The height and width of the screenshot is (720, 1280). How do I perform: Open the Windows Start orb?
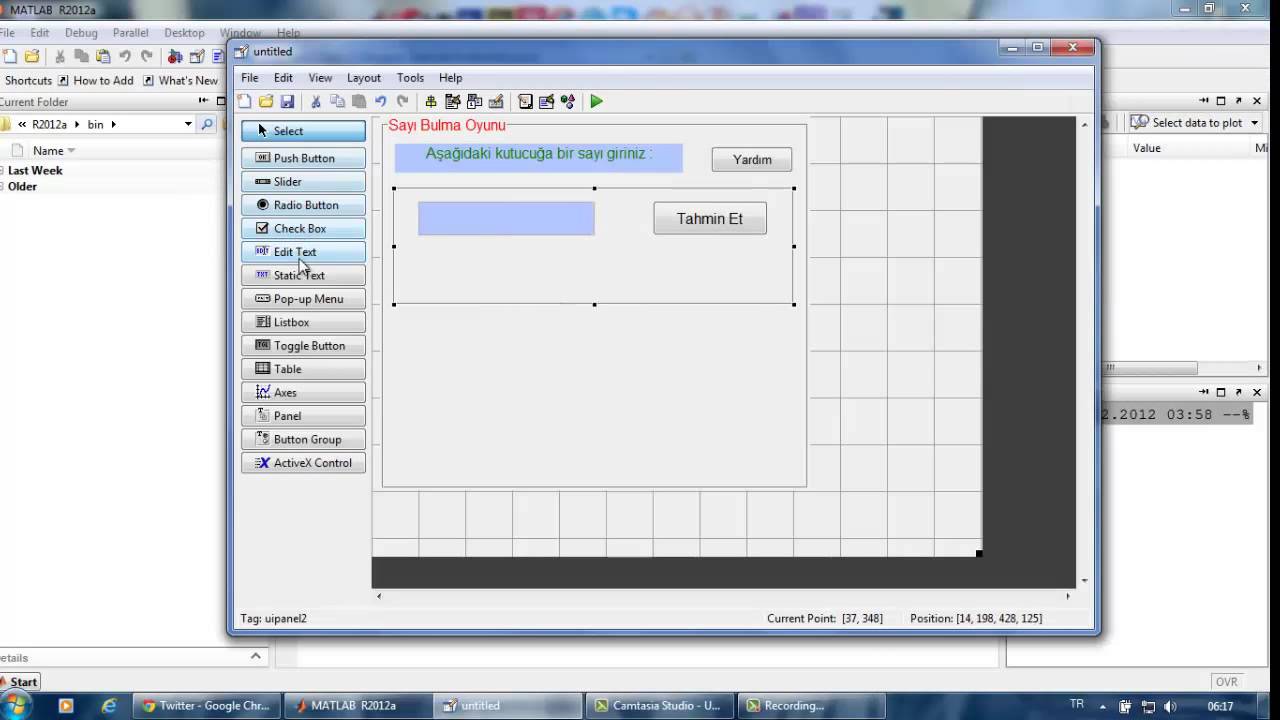coord(17,705)
